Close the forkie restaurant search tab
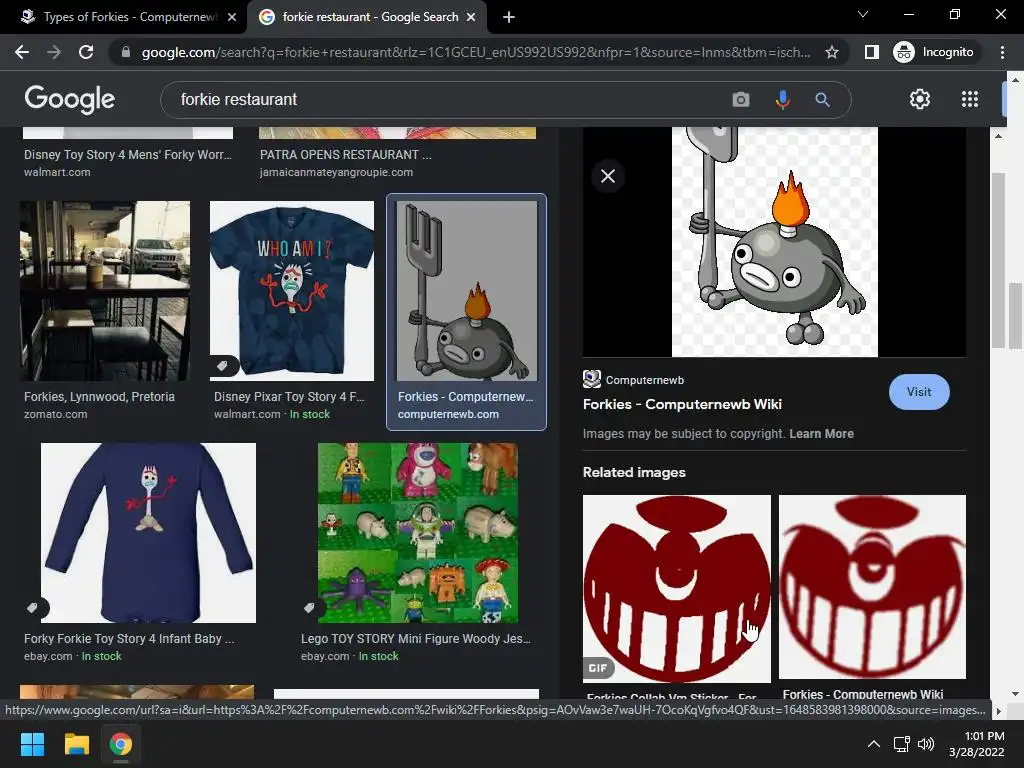 pyautogui.click(x=471, y=18)
